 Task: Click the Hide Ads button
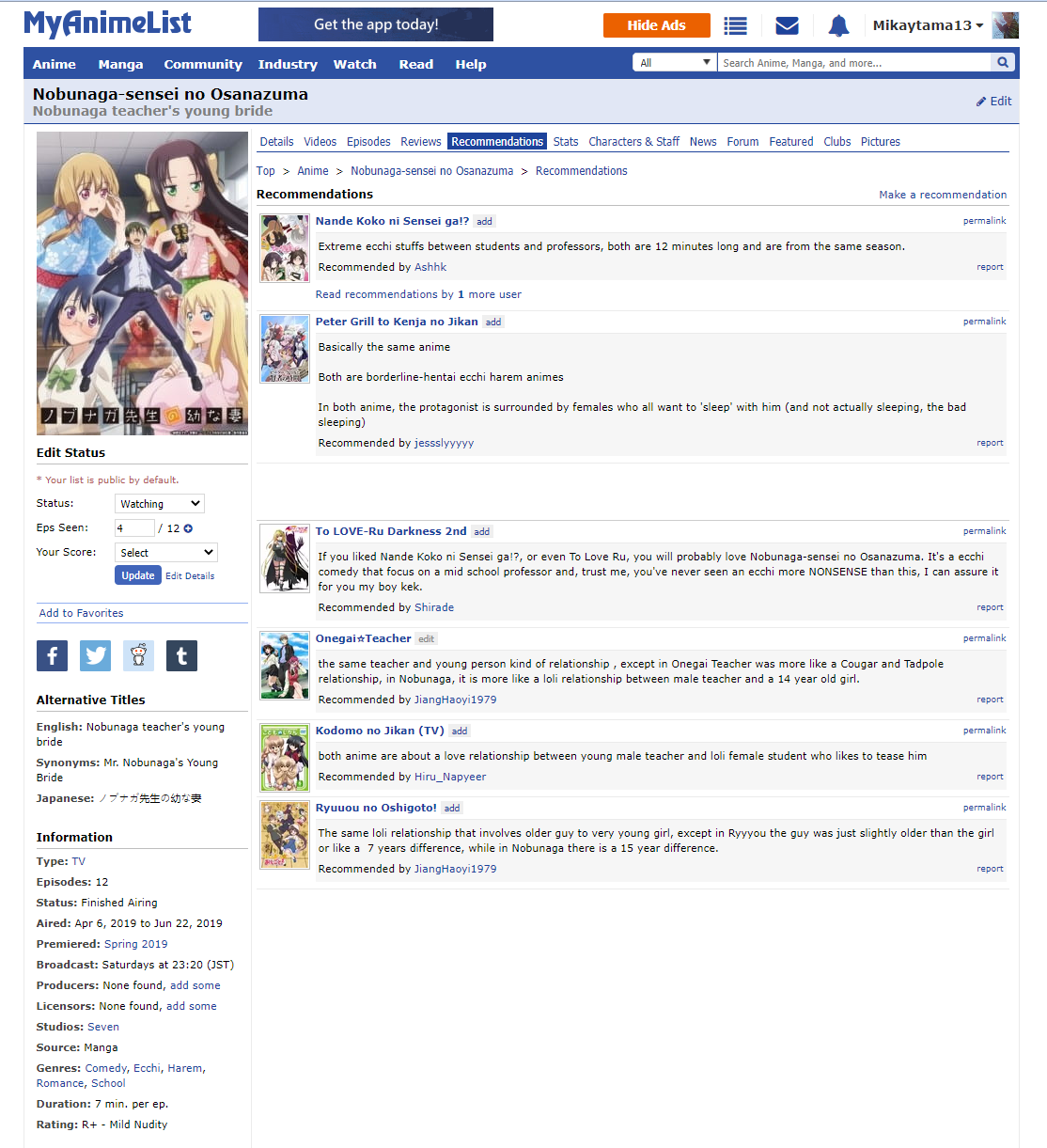[x=657, y=25]
